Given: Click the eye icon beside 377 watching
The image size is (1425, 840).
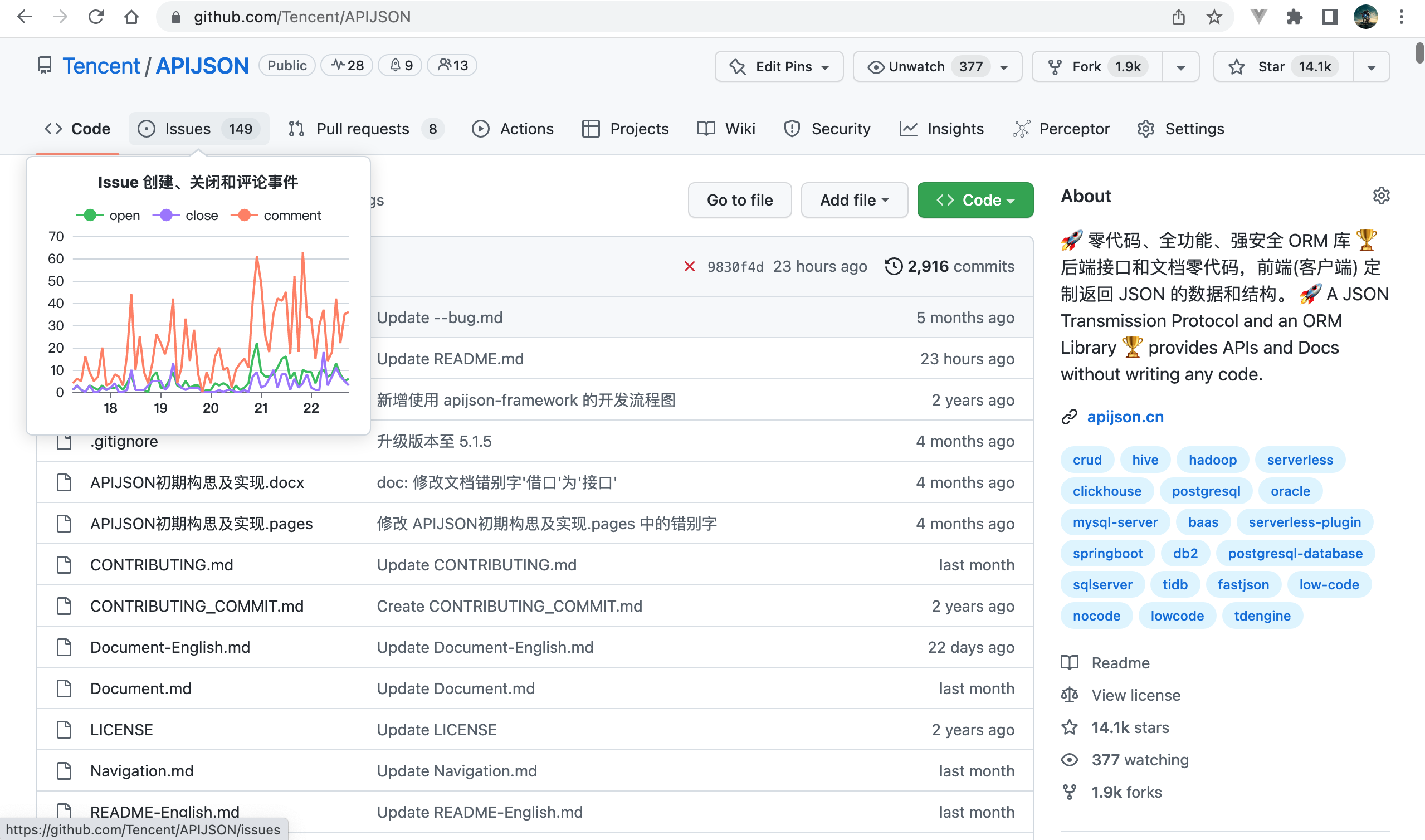Looking at the screenshot, I should (1070, 760).
